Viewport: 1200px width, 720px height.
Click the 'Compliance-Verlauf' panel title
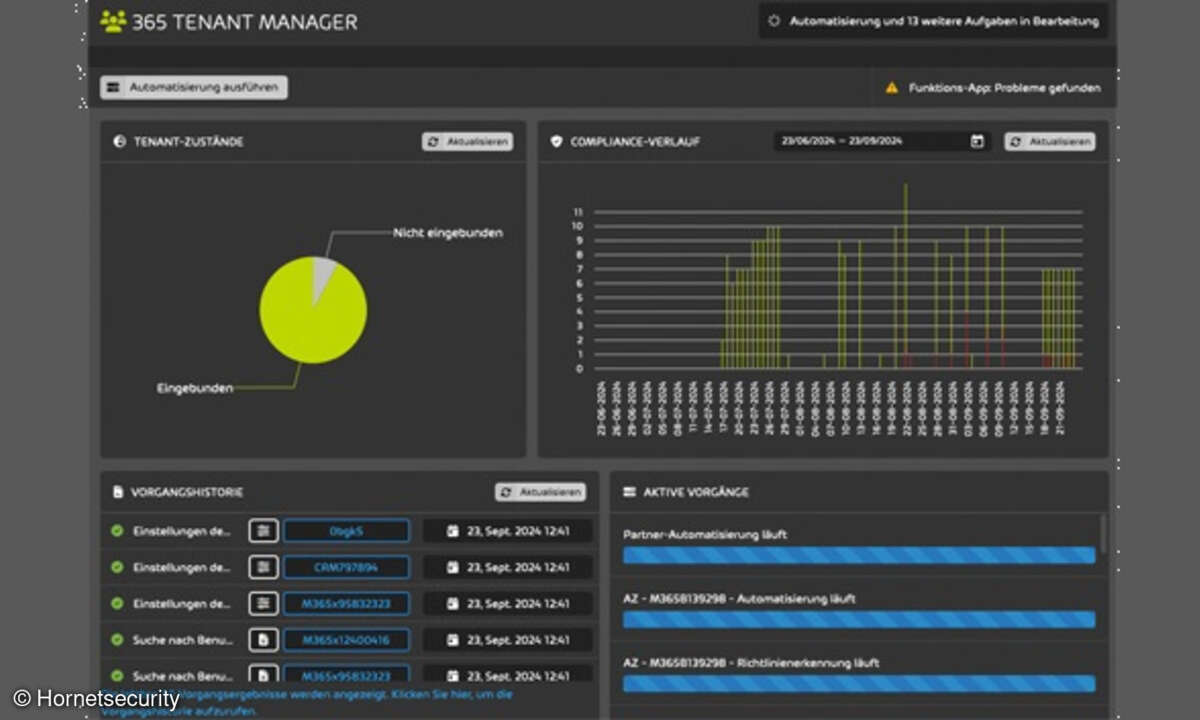(x=635, y=142)
